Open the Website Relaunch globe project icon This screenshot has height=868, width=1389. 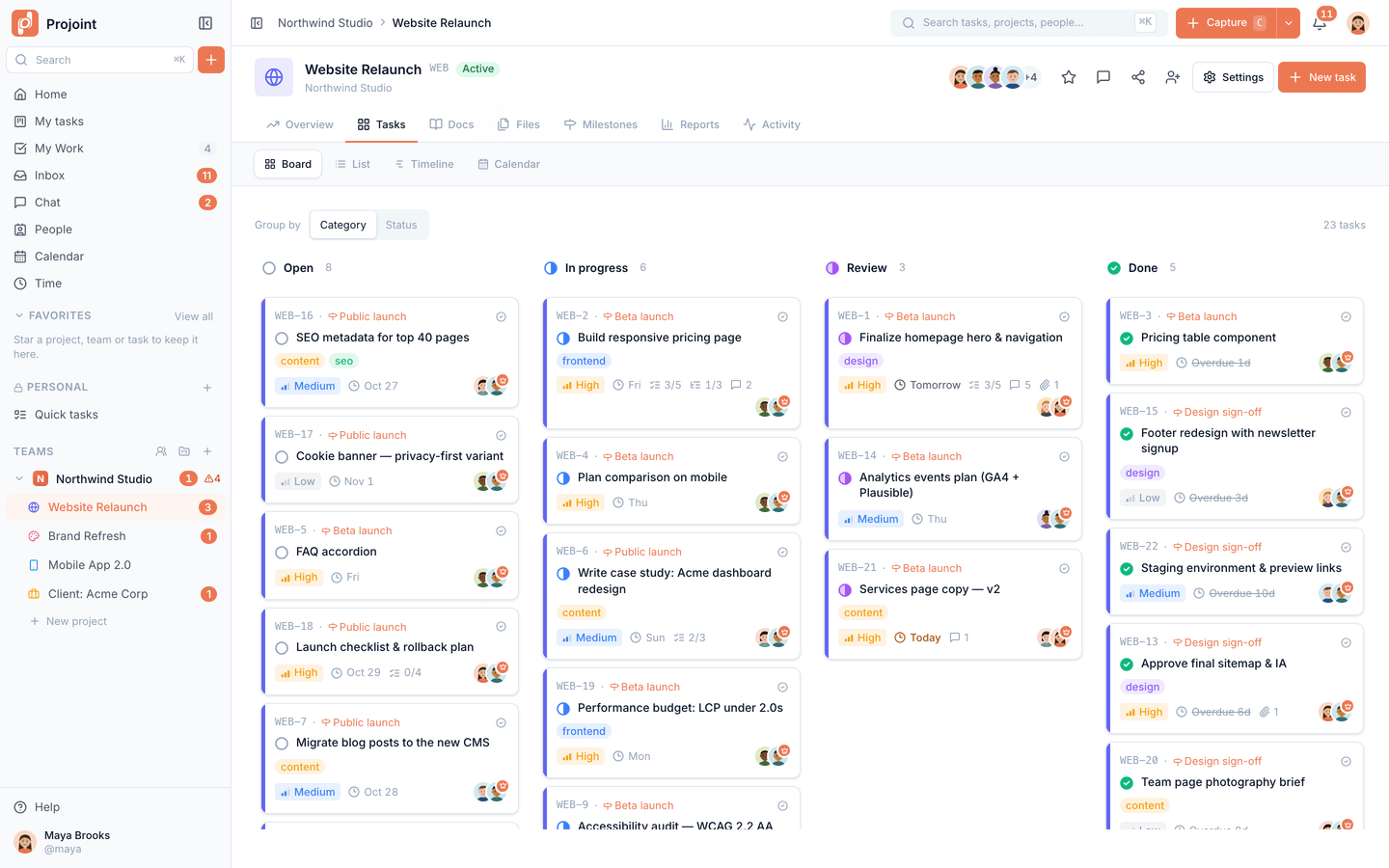click(x=274, y=77)
